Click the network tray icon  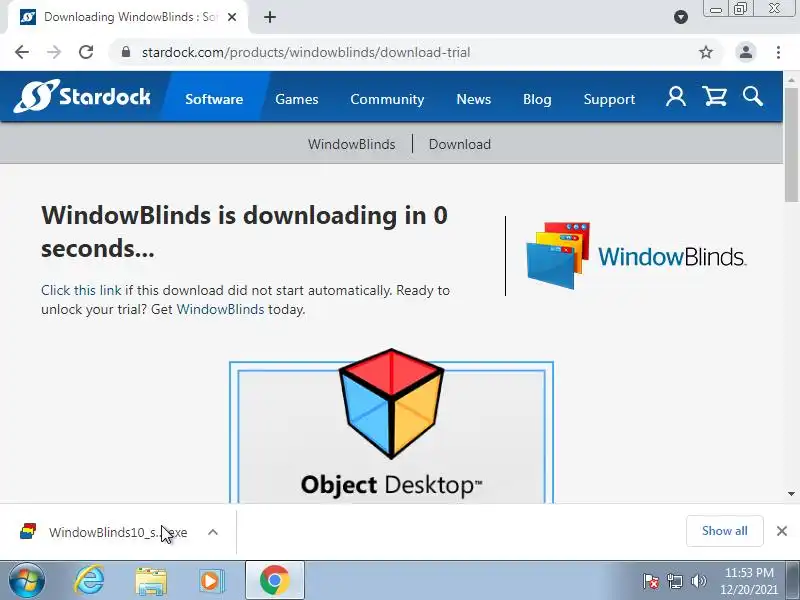point(674,581)
